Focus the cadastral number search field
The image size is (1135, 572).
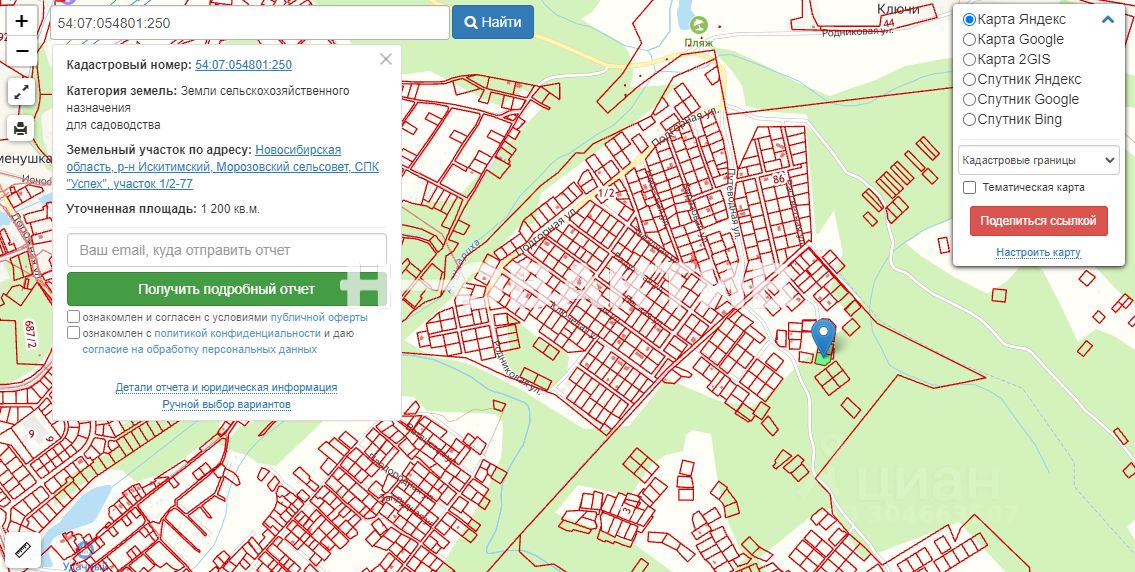[x=250, y=23]
